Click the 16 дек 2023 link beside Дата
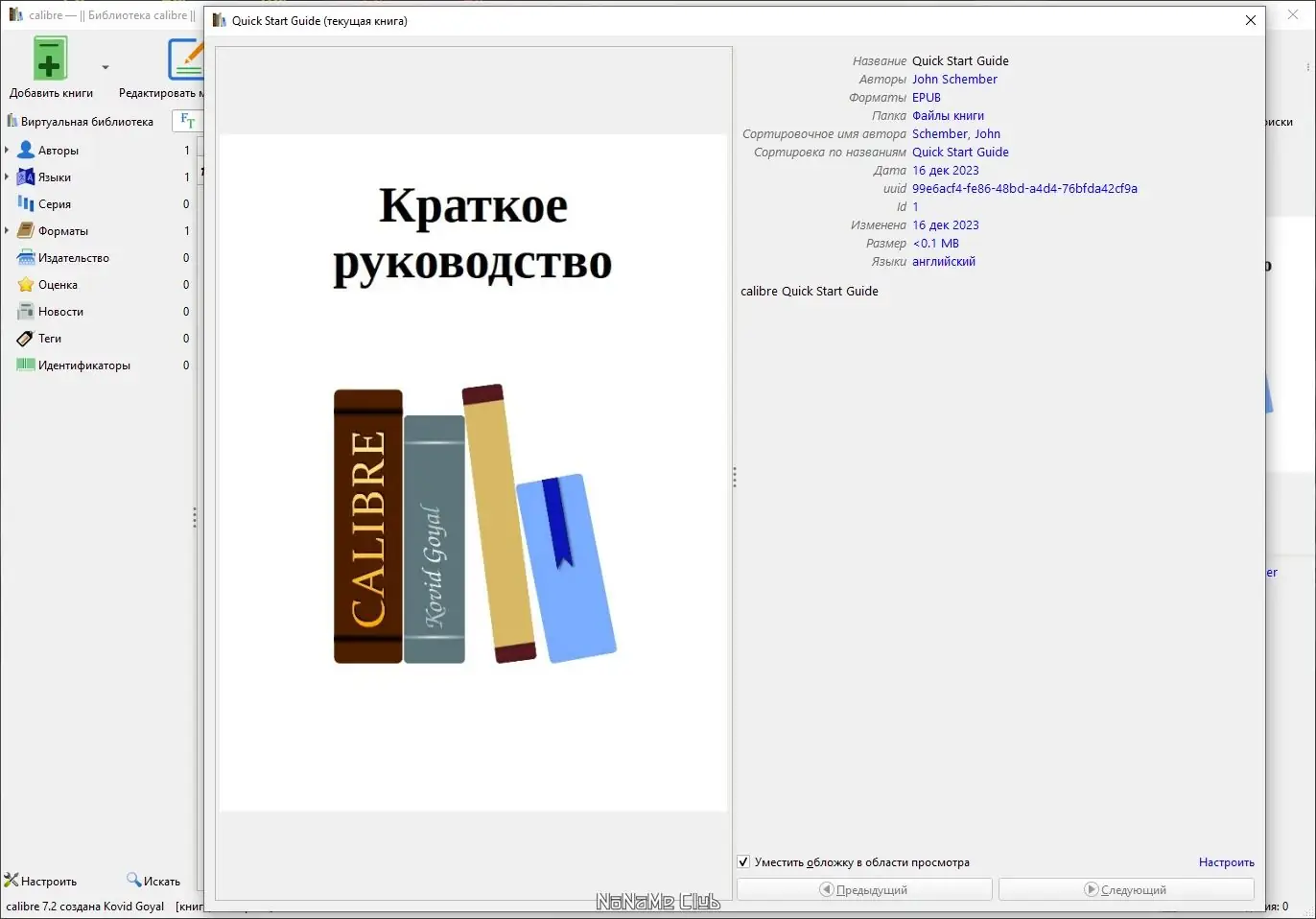The image size is (1316, 919). [x=946, y=171]
